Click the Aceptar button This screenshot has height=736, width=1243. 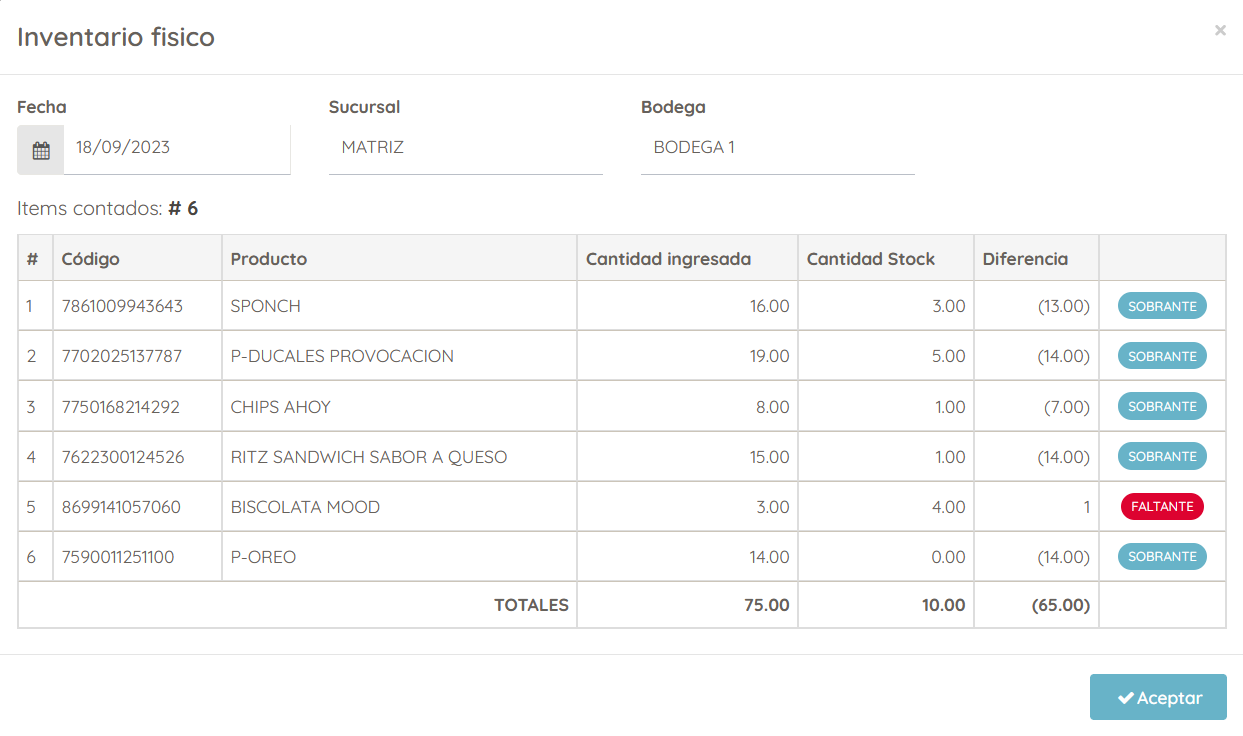coord(1158,697)
